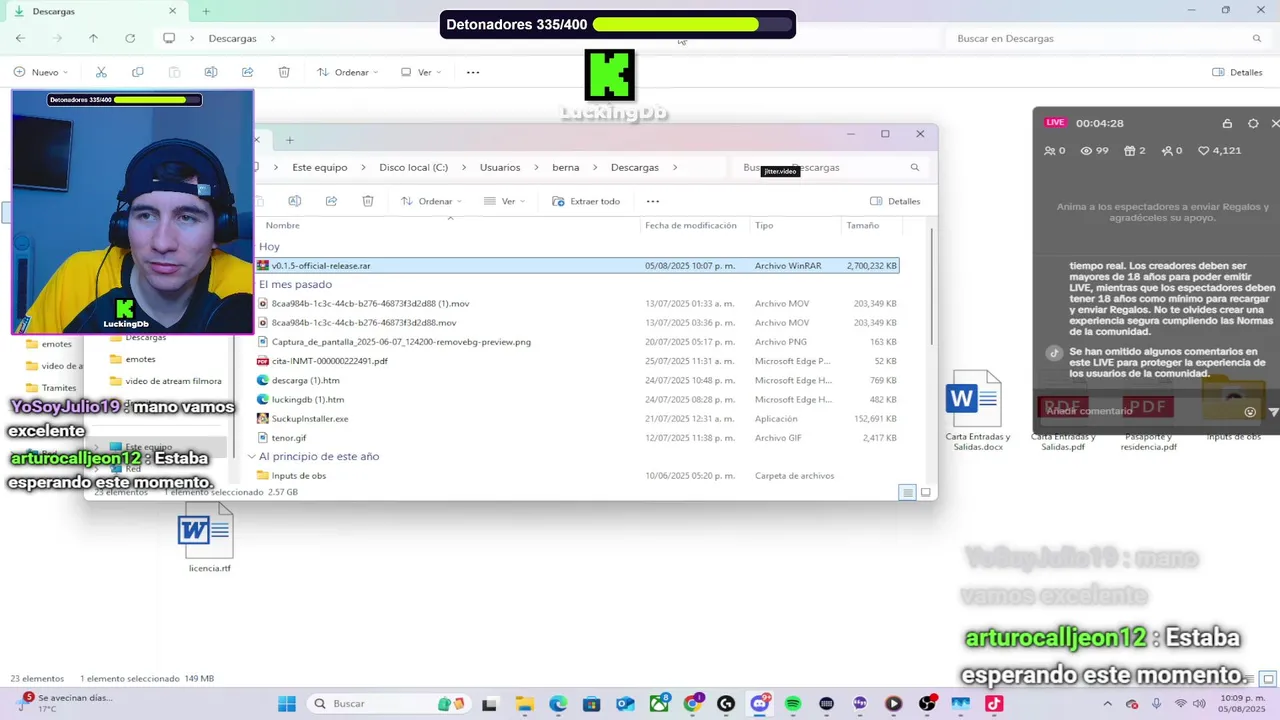
Task: Select berna breadcrumb segment
Action: [x=566, y=168]
